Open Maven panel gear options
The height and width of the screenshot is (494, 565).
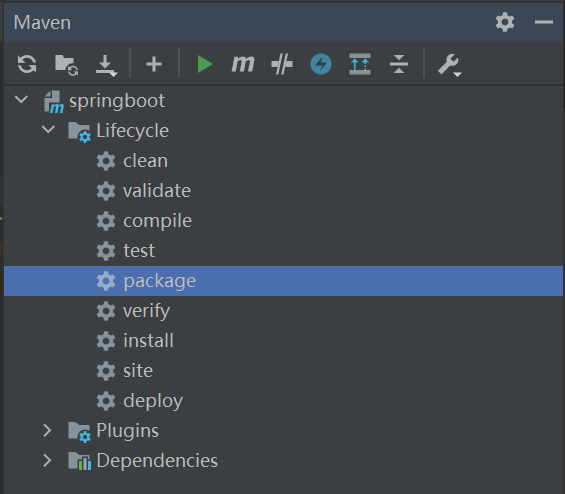[x=505, y=22]
